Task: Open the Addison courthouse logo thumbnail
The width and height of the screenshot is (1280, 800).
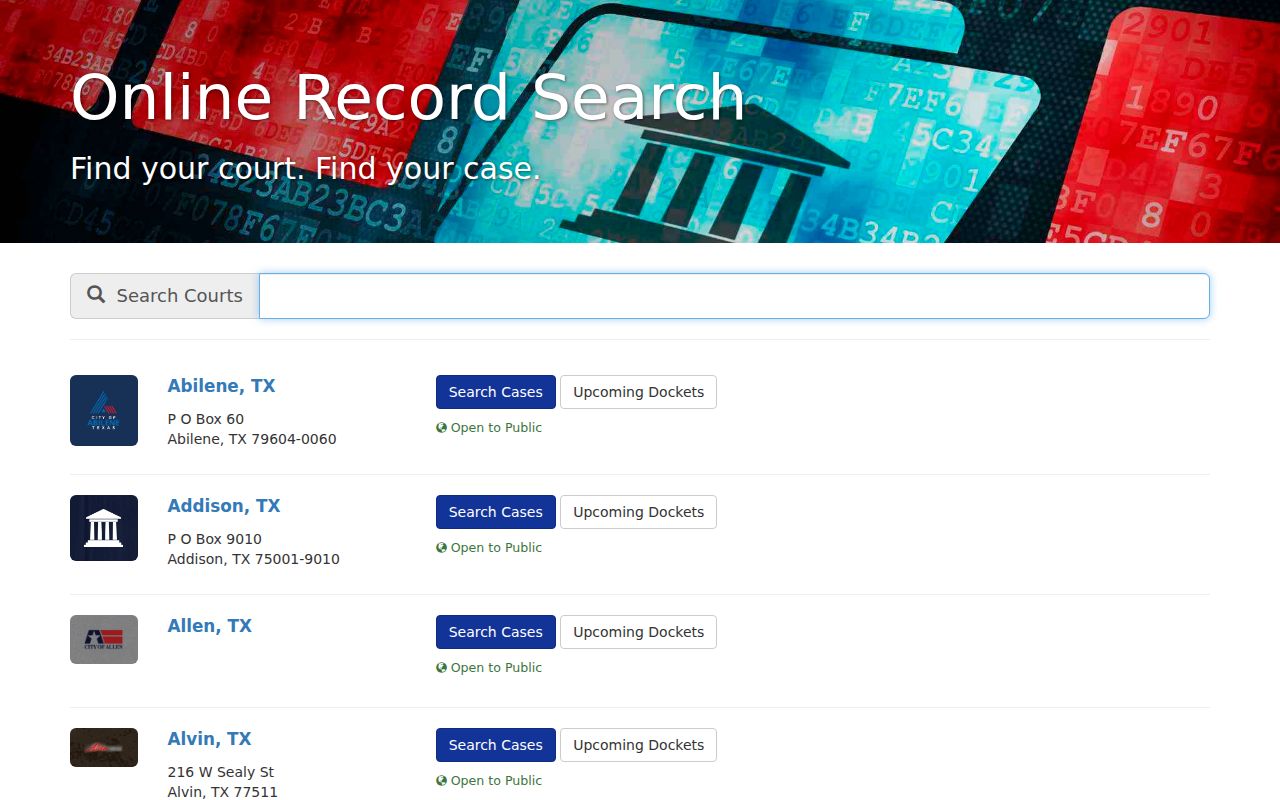Action: 104,528
